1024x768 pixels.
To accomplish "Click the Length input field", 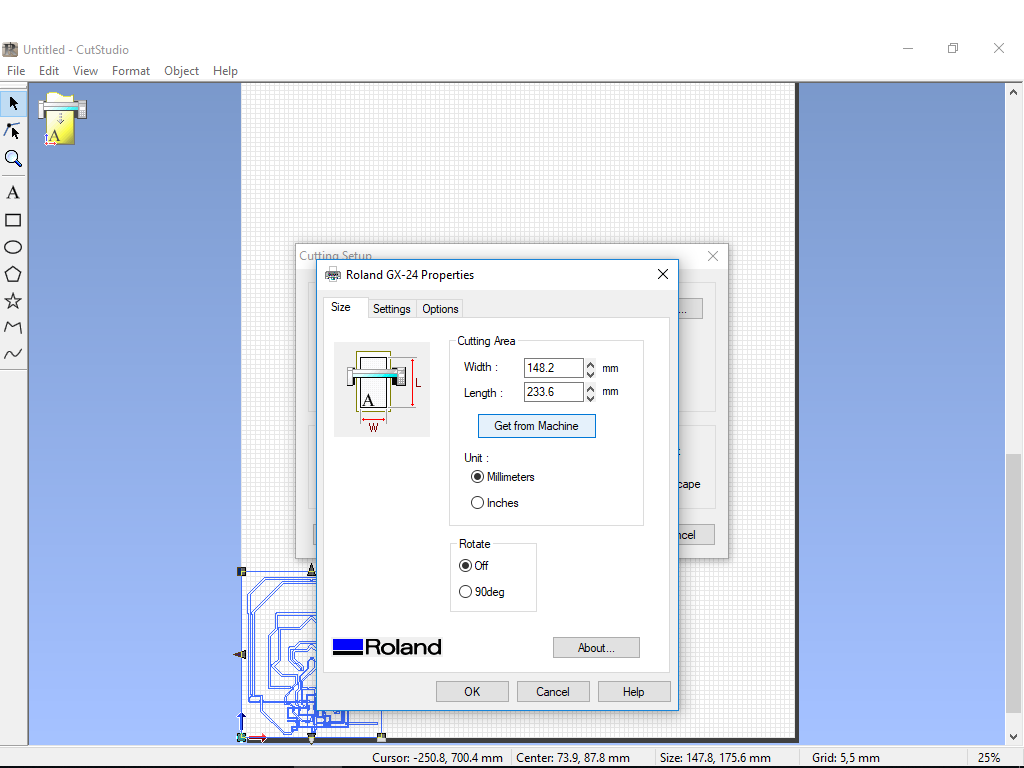I will (554, 392).
